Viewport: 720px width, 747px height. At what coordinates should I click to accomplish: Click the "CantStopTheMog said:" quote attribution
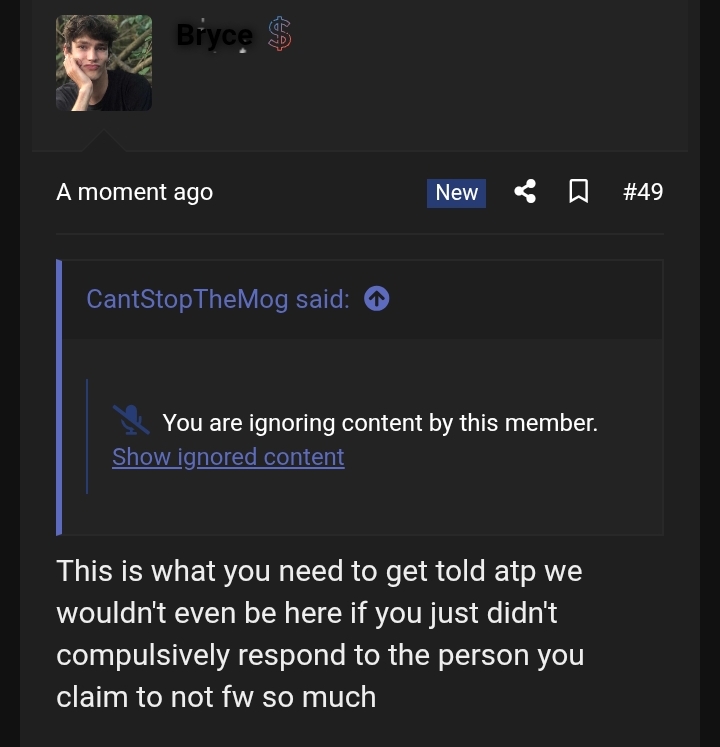[x=218, y=299]
